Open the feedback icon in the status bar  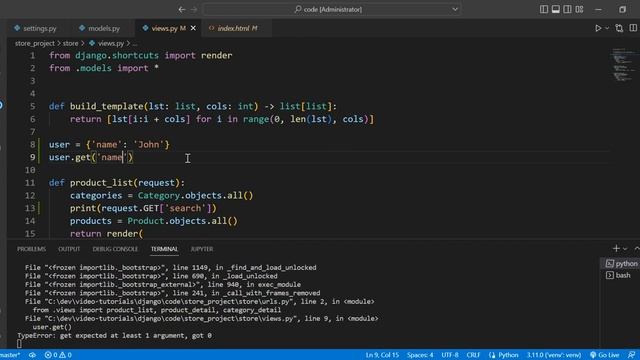[x=631, y=355]
